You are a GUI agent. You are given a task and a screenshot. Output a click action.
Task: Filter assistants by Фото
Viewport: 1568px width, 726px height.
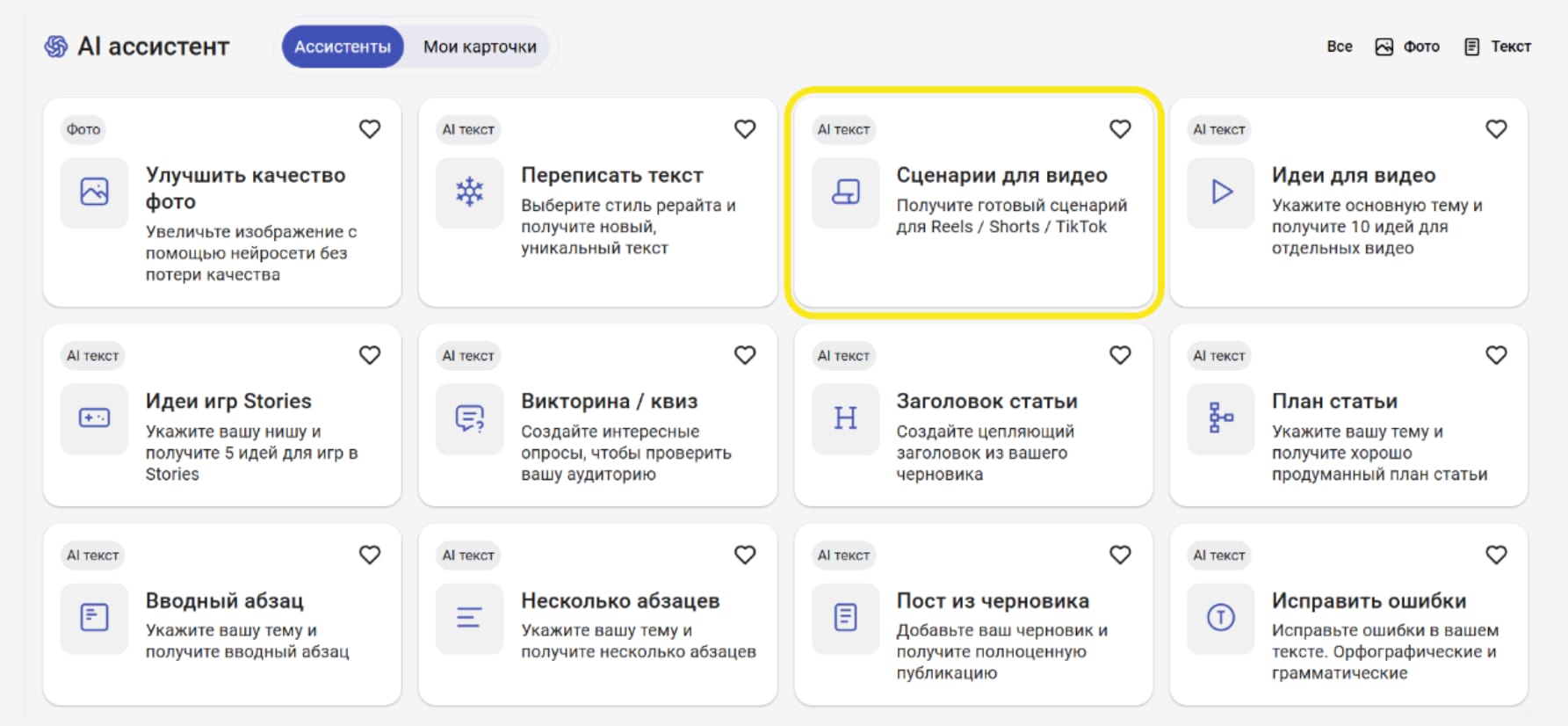click(1407, 47)
